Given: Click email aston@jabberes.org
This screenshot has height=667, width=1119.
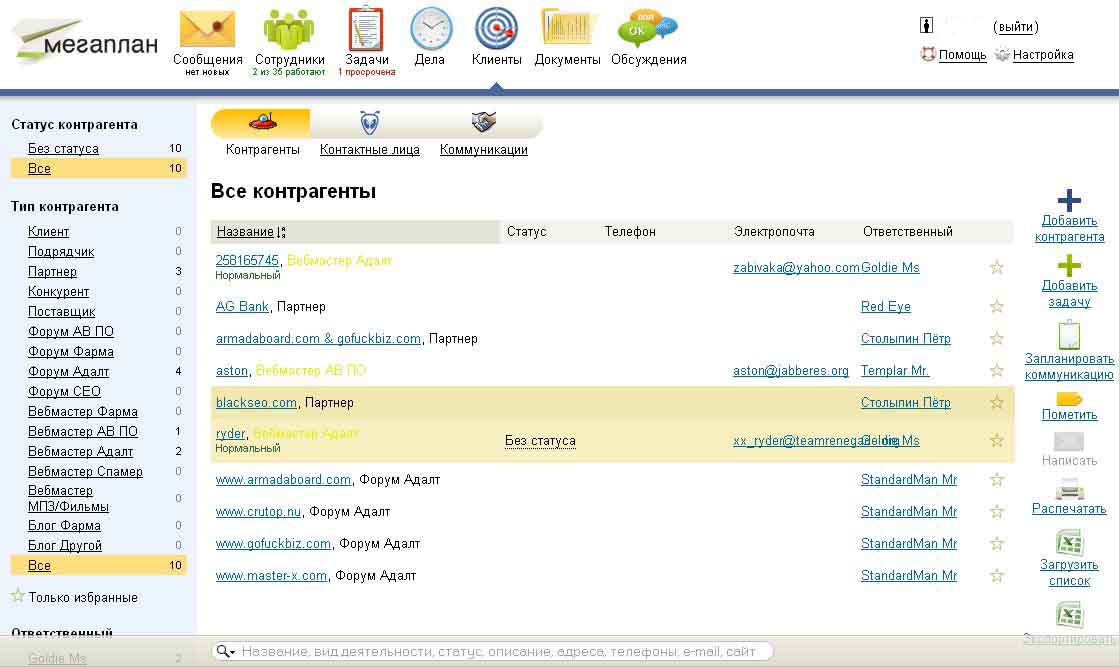Looking at the screenshot, I should click(791, 370).
